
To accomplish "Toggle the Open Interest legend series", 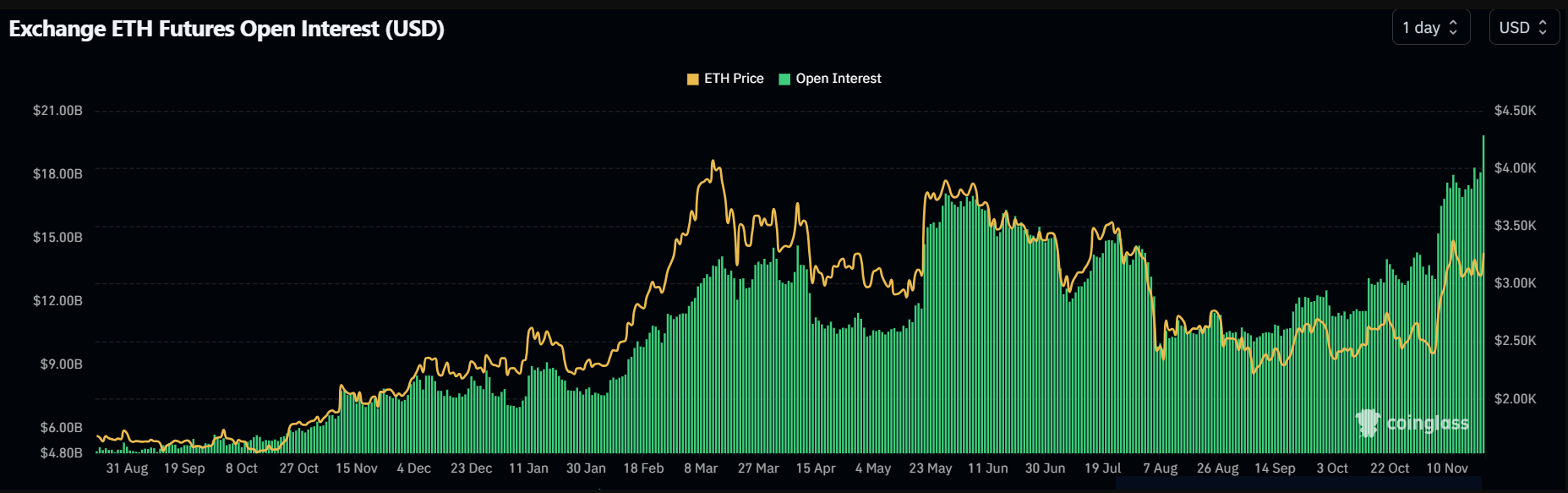I will 830,79.
